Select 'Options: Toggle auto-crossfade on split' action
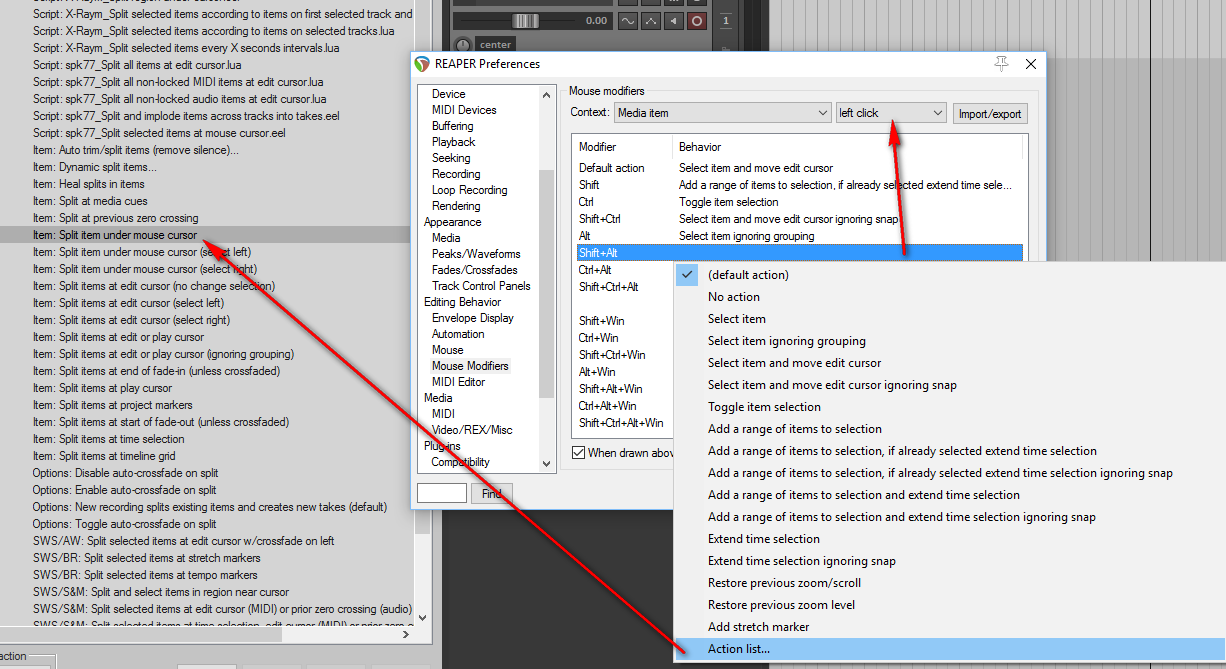The image size is (1226, 669). [x=205, y=524]
